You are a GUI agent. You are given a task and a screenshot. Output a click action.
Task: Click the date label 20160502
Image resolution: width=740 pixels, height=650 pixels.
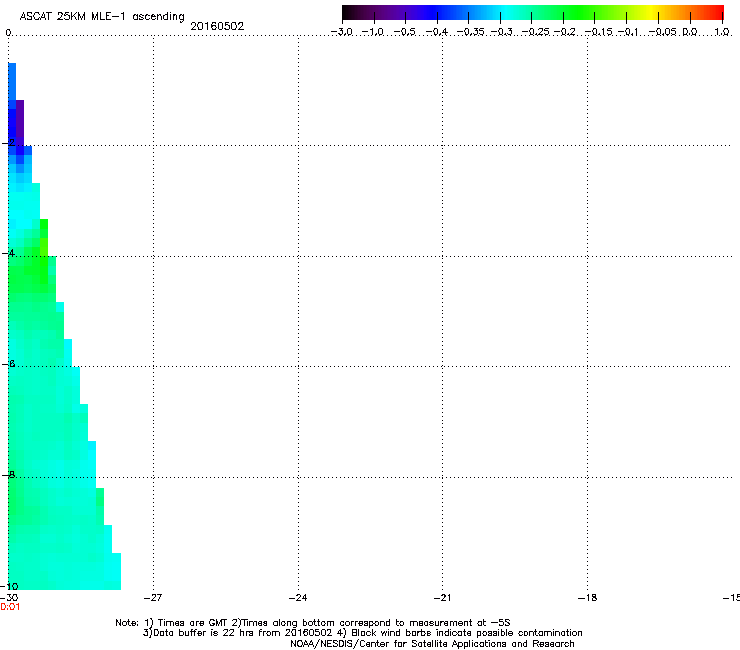click(217, 26)
